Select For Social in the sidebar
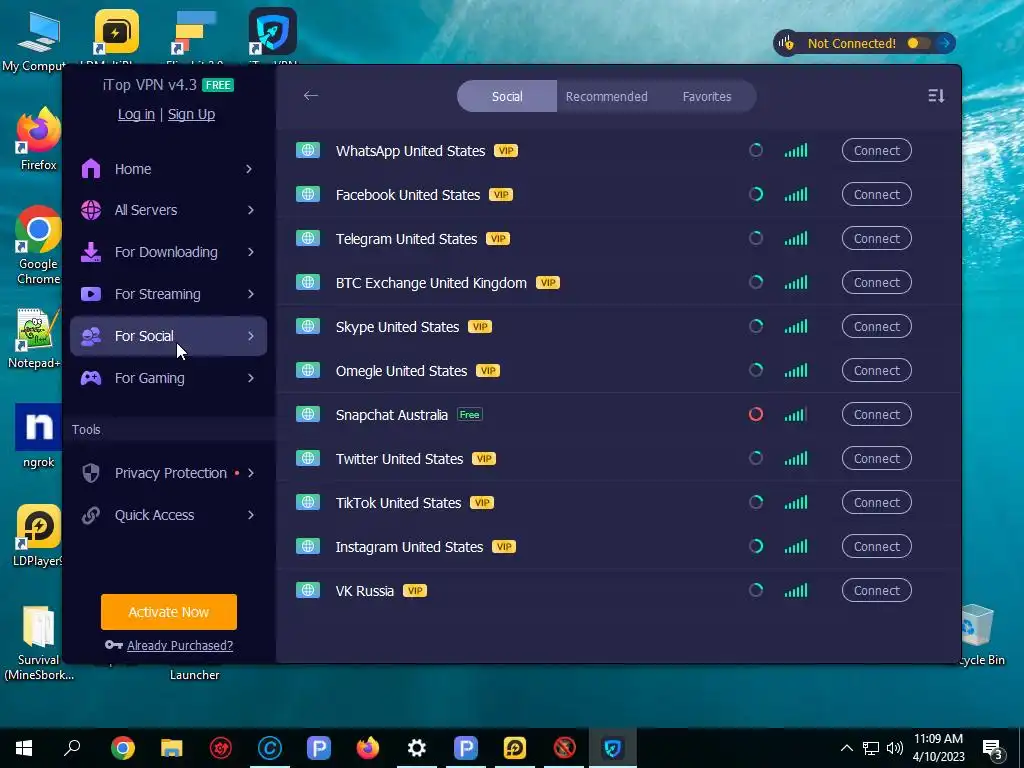The image size is (1024, 768). (168, 336)
